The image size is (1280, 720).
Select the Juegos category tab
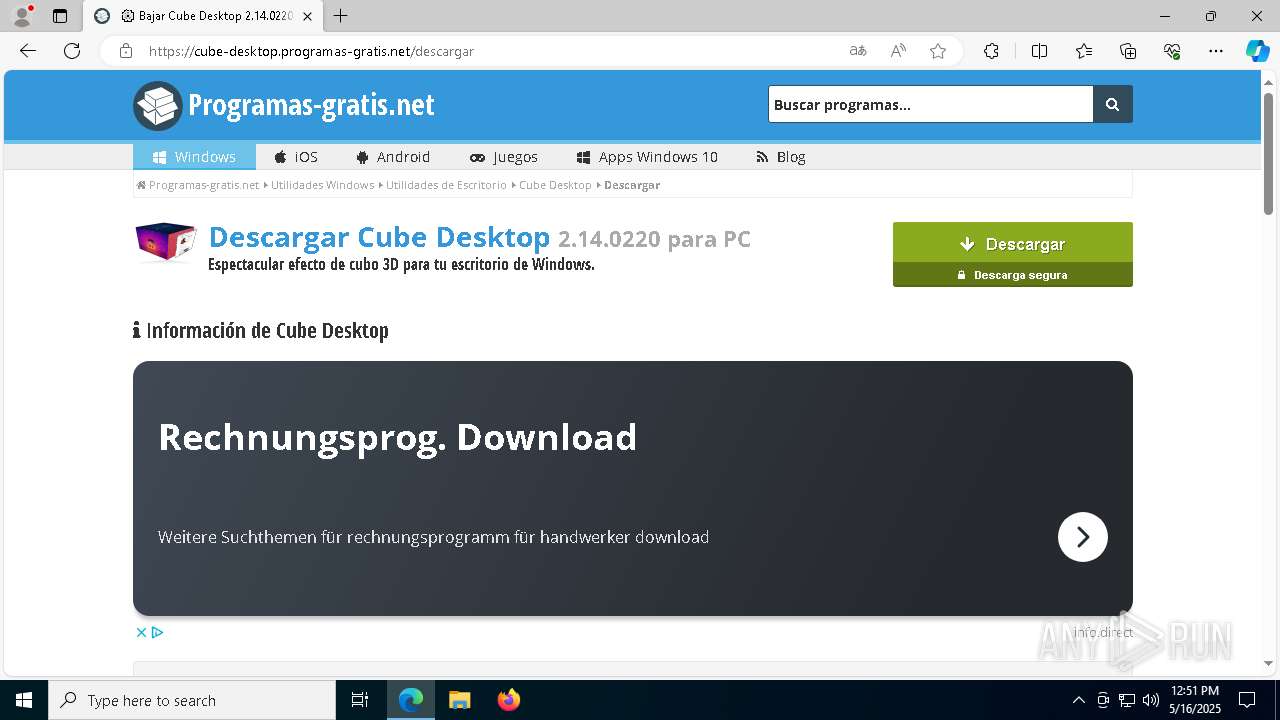click(504, 157)
